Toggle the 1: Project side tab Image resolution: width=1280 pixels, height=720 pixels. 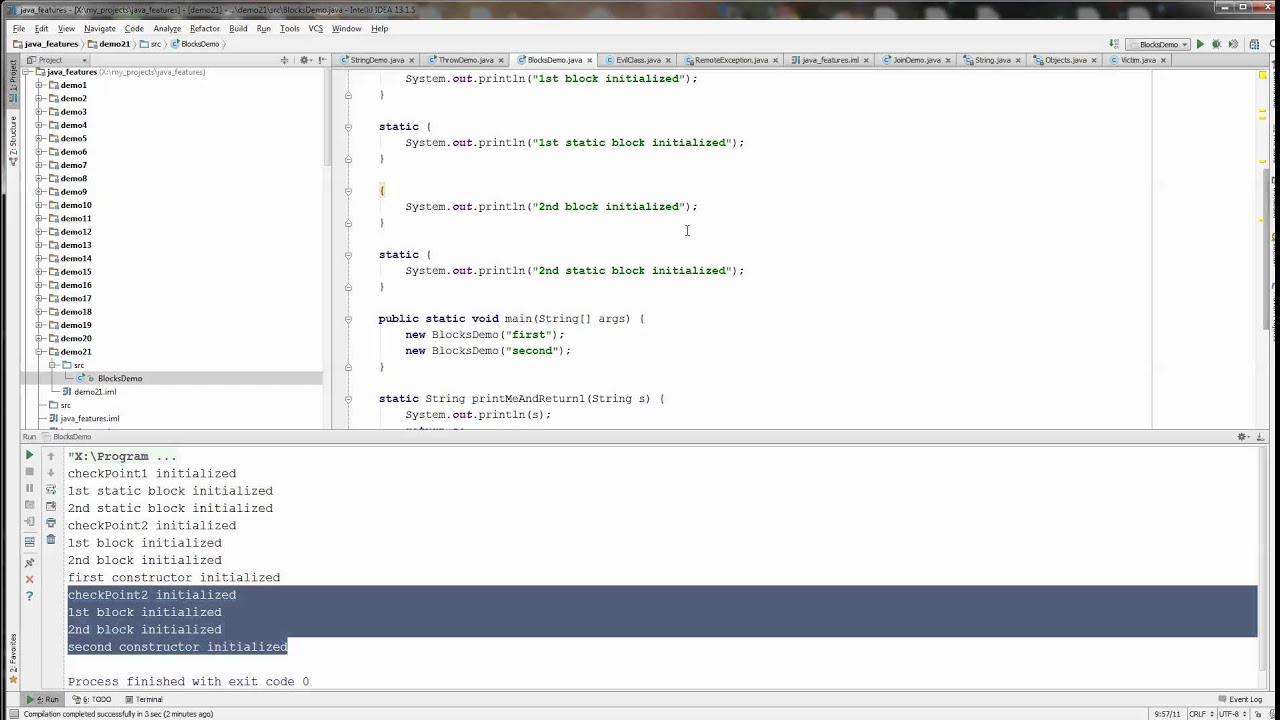click(13, 82)
